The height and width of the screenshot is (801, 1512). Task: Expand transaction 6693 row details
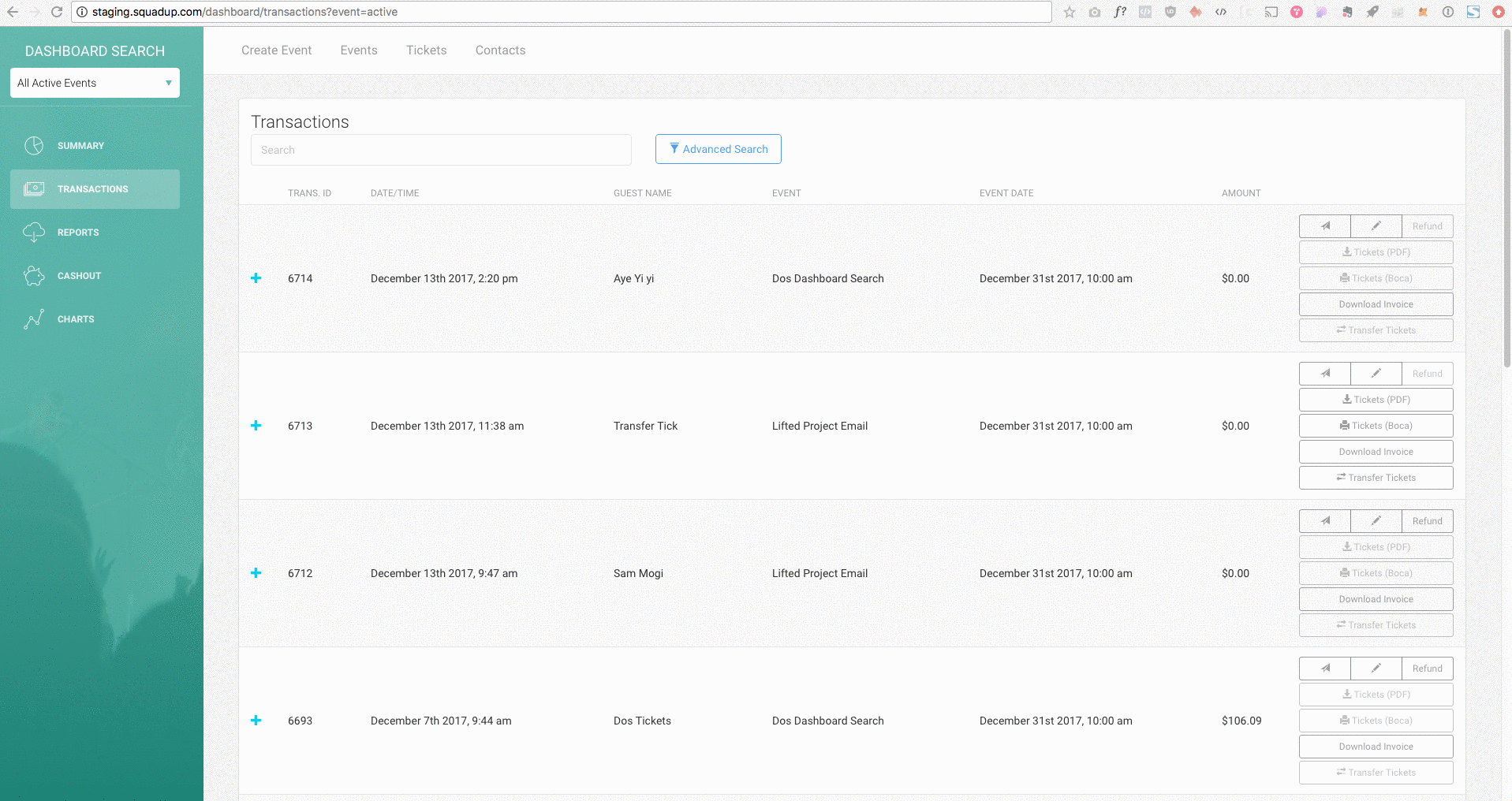click(256, 721)
